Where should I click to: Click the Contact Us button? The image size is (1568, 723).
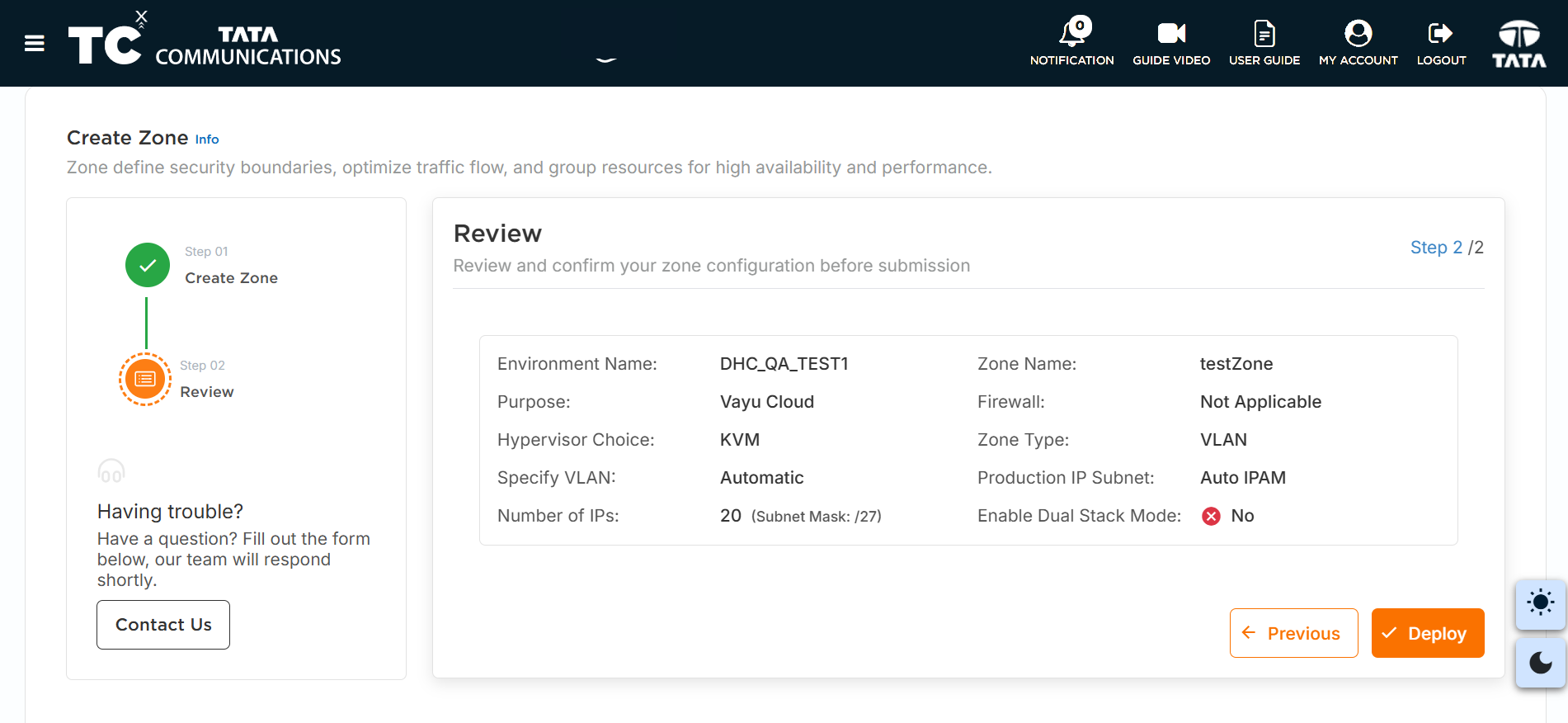(163, 625)
